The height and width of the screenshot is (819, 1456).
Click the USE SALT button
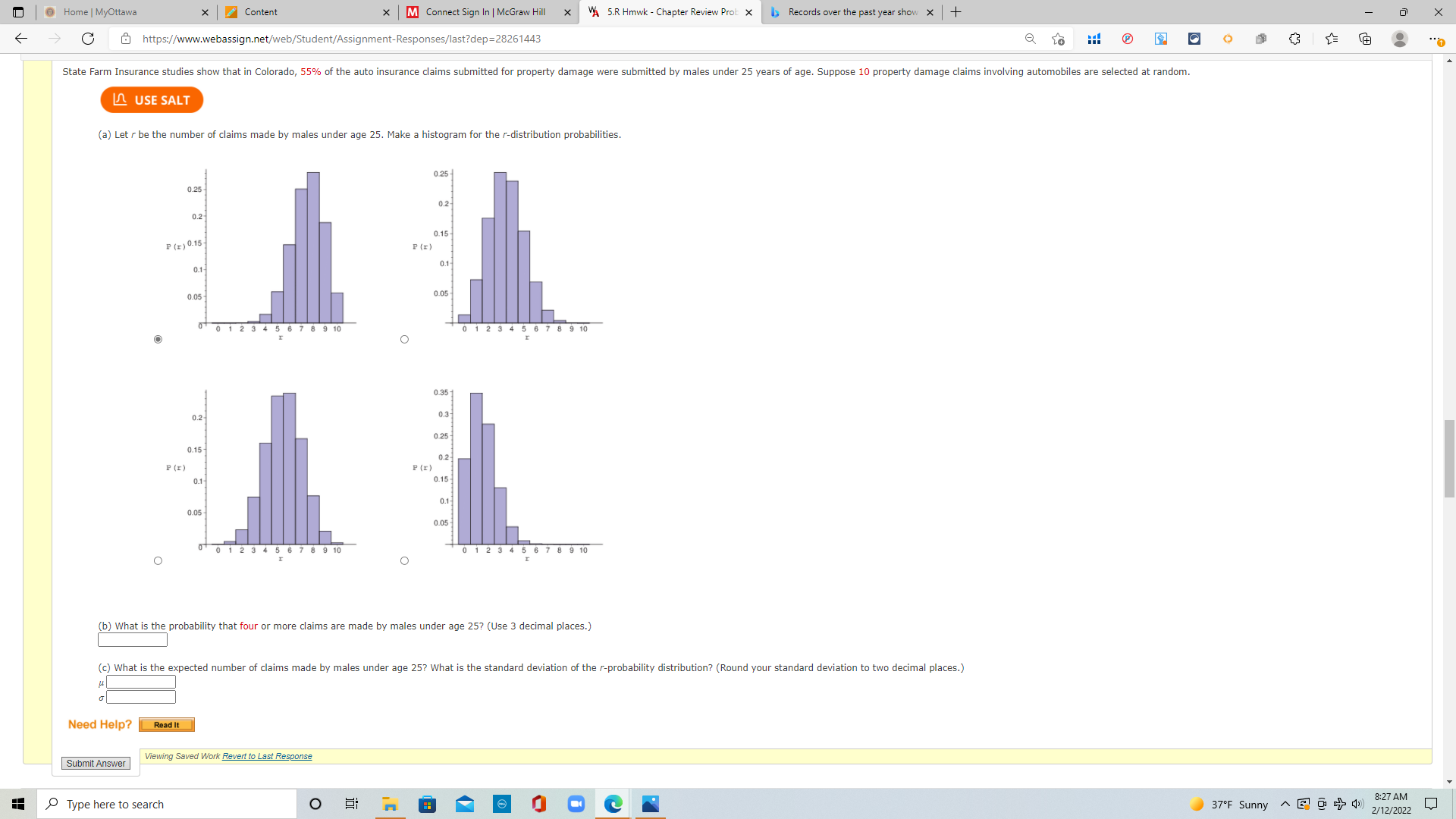coord(152,100)
